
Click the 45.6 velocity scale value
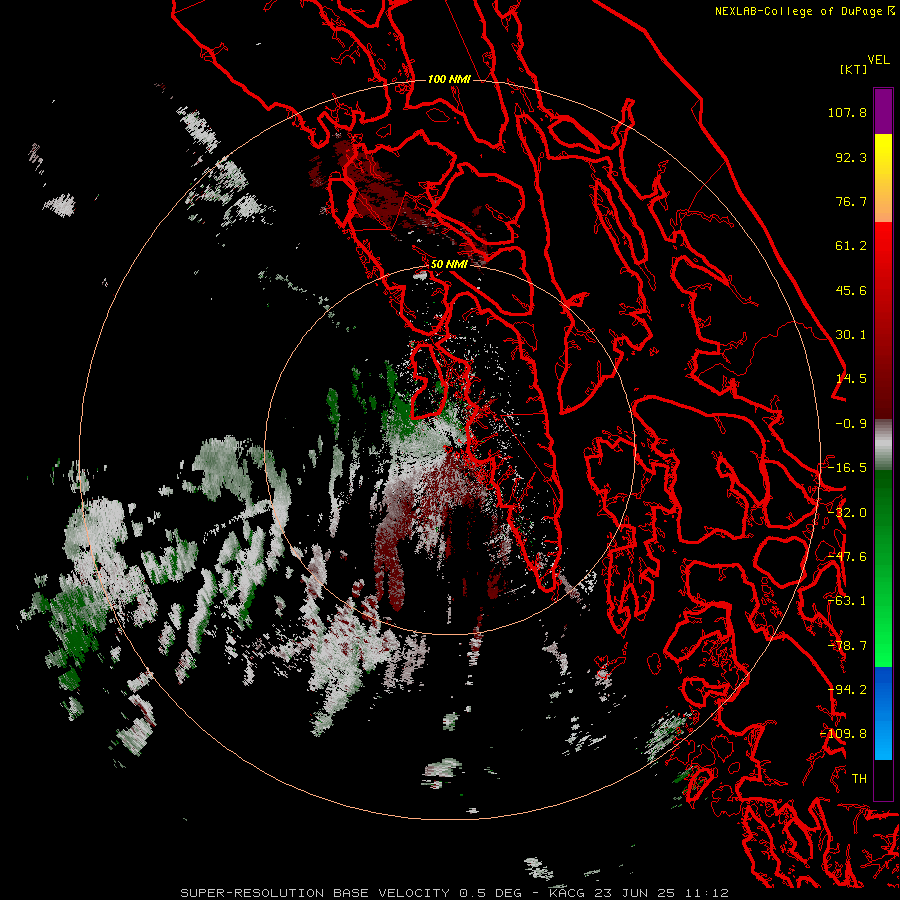851,290
